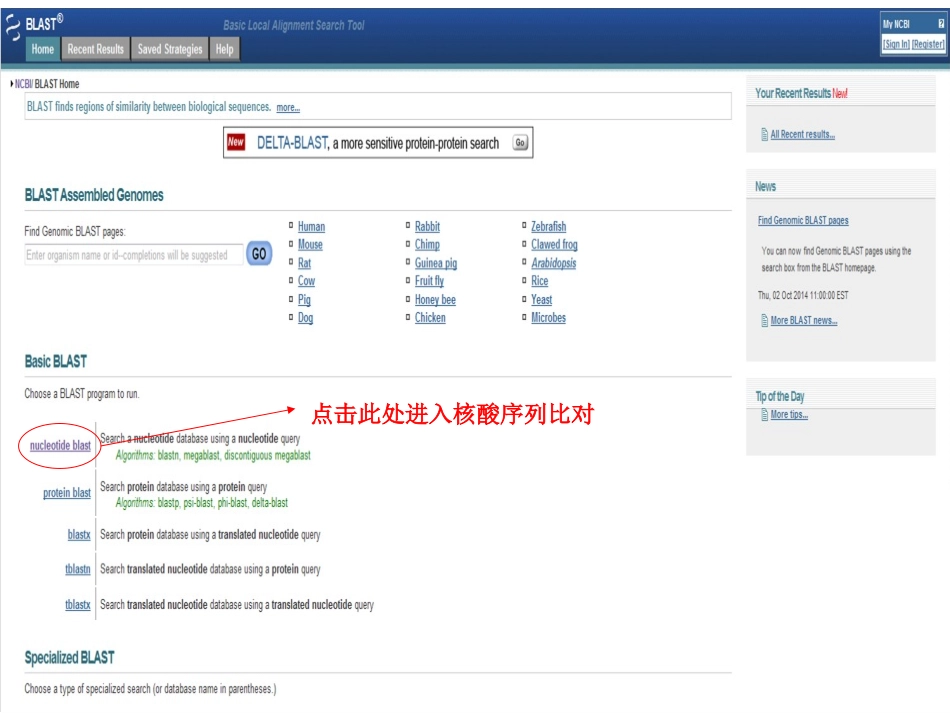Click 'Algorithms: blastn, megablast, discontiguous megablast' text

[213, 455]
